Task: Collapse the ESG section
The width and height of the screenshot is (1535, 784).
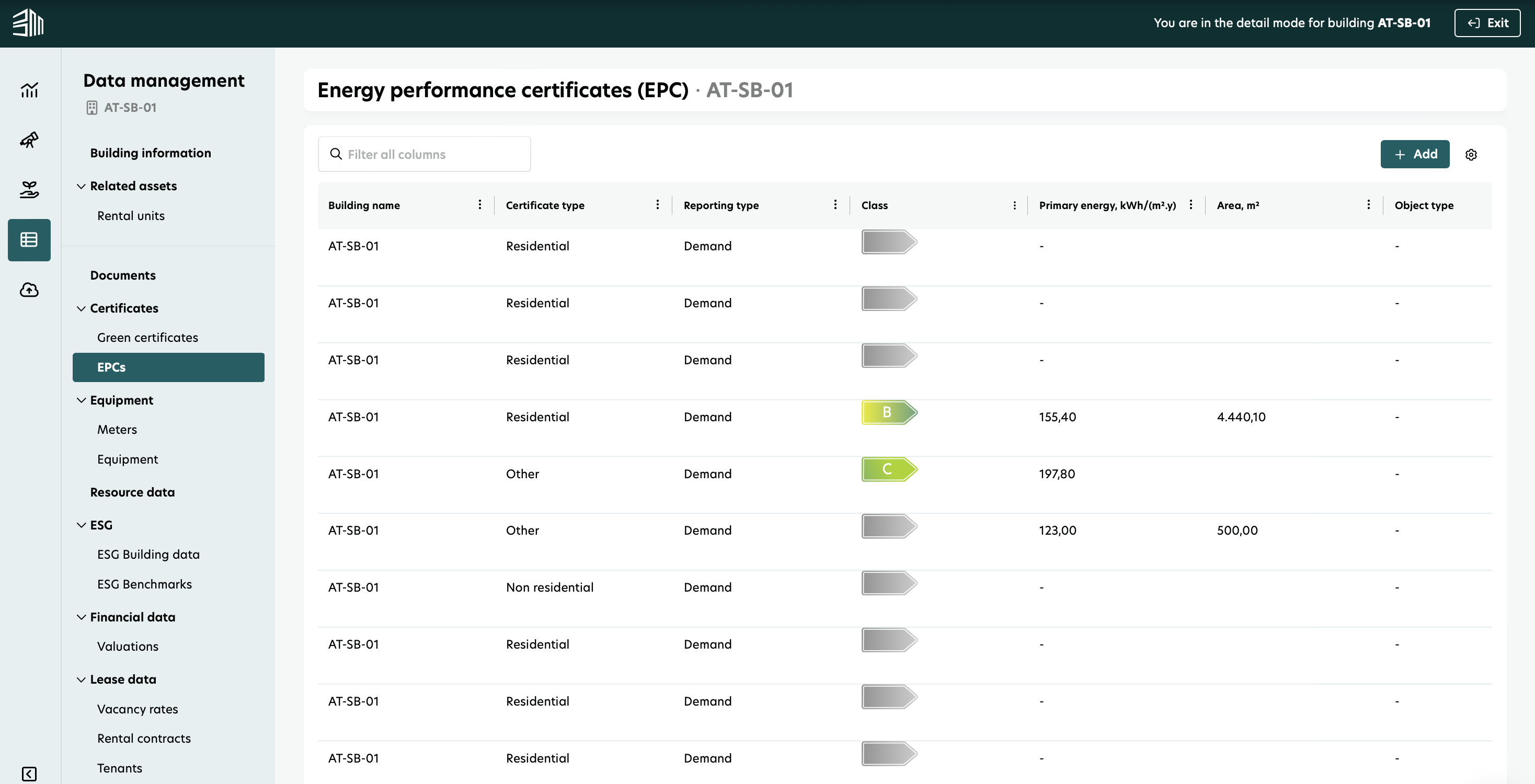Action: (x=82, y=525)
